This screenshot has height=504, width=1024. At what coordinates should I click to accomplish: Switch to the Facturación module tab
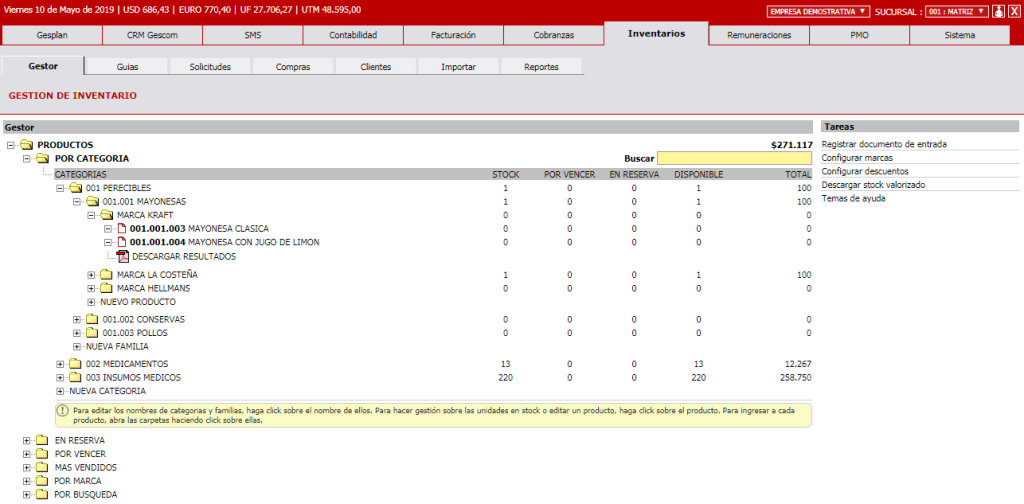coord(453,35)
